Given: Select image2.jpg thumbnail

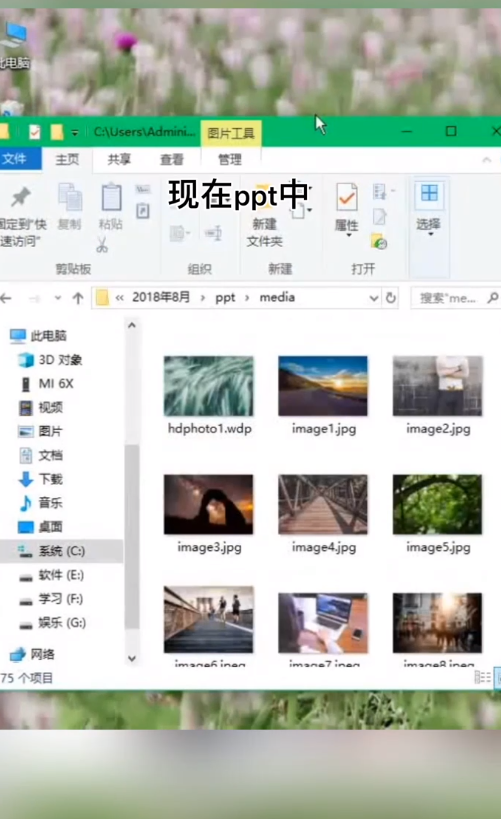Looking at the screenshot, I should click(437, 386).
